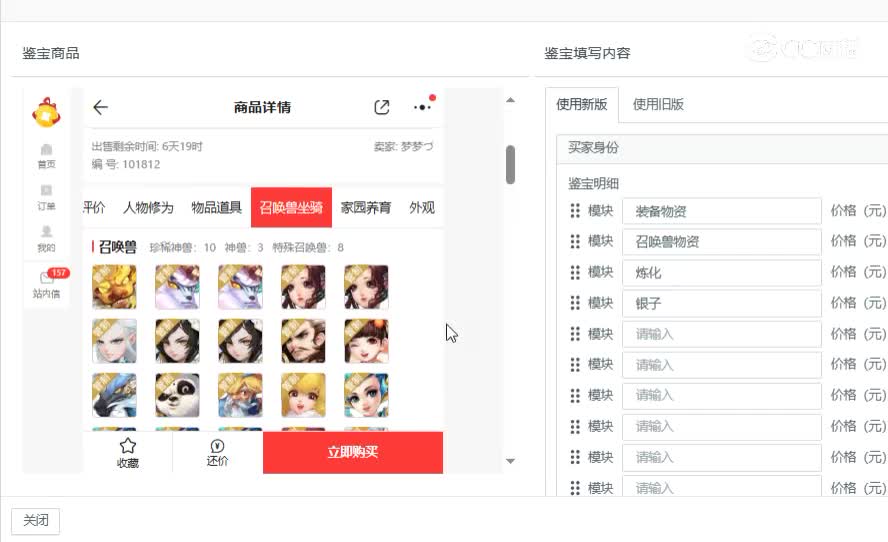
Task: Select the winking girl pet thumbnail
Action: (366, 341)
